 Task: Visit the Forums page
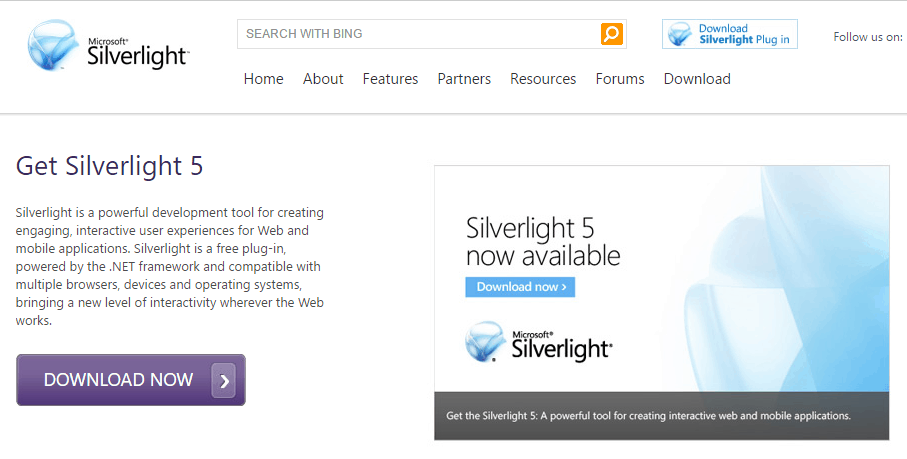coord(620,79)
